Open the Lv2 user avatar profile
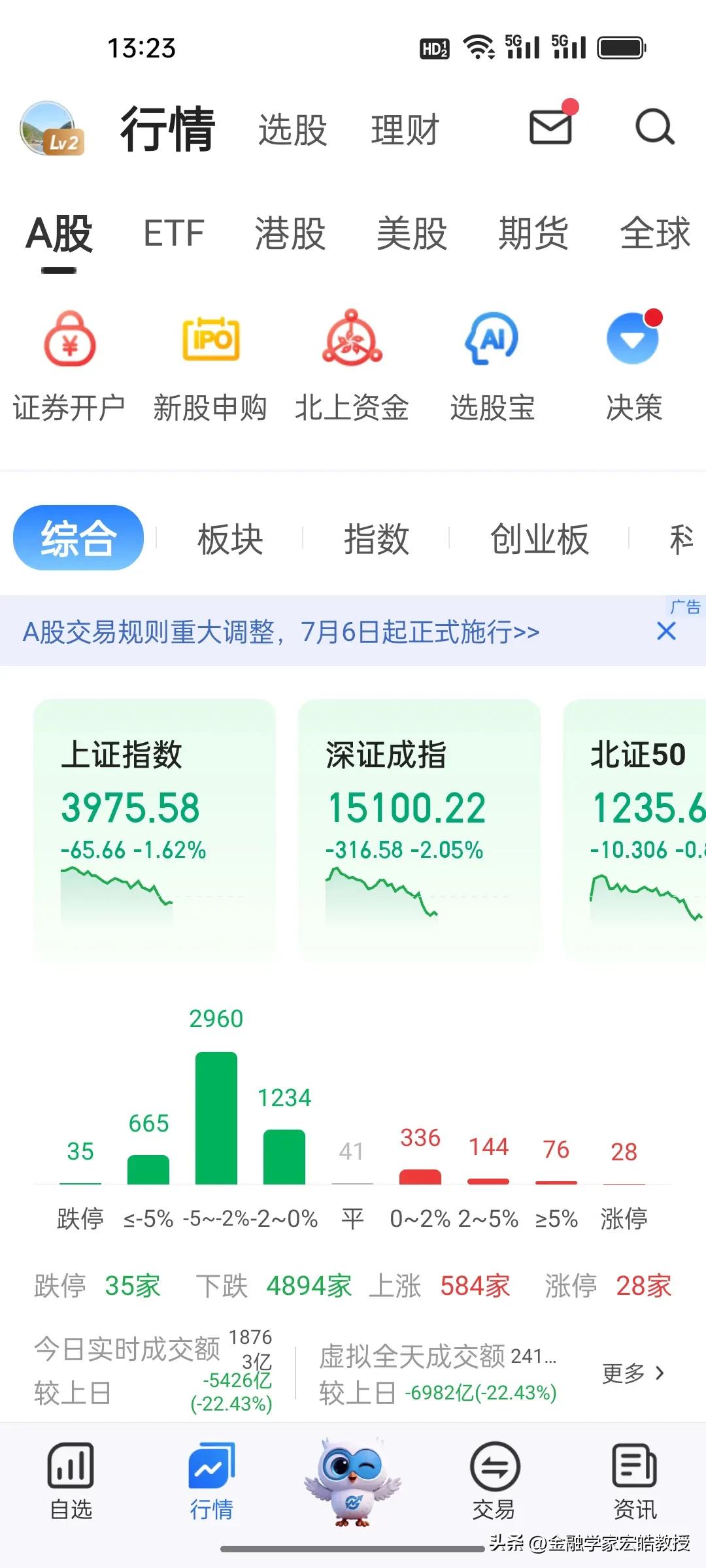Viewport: 706px width, 1568px height. point(52,128)
